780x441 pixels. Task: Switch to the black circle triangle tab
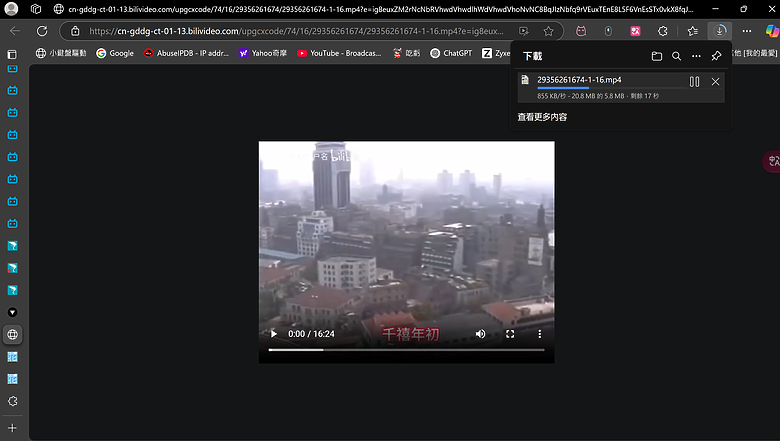point(12,312)
